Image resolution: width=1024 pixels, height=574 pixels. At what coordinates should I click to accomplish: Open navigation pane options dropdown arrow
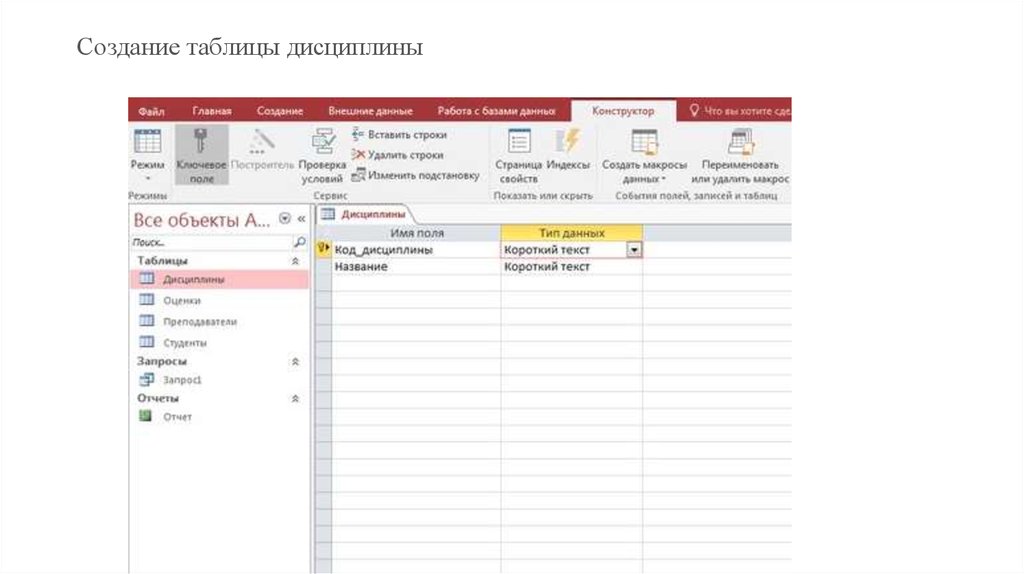pyautogui.click(x=285, y=219)
